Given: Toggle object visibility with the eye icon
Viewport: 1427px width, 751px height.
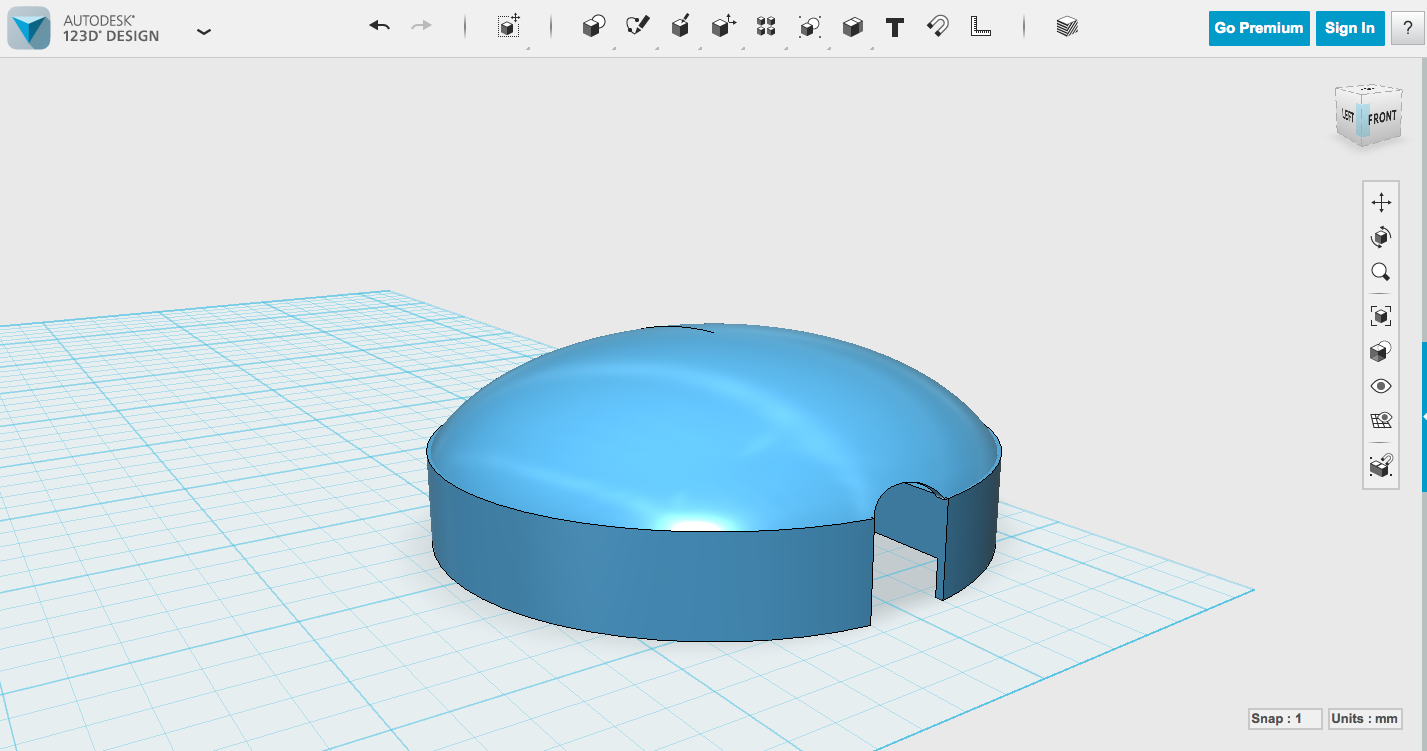Looking at the screenshot, I should click(1380, 385).
